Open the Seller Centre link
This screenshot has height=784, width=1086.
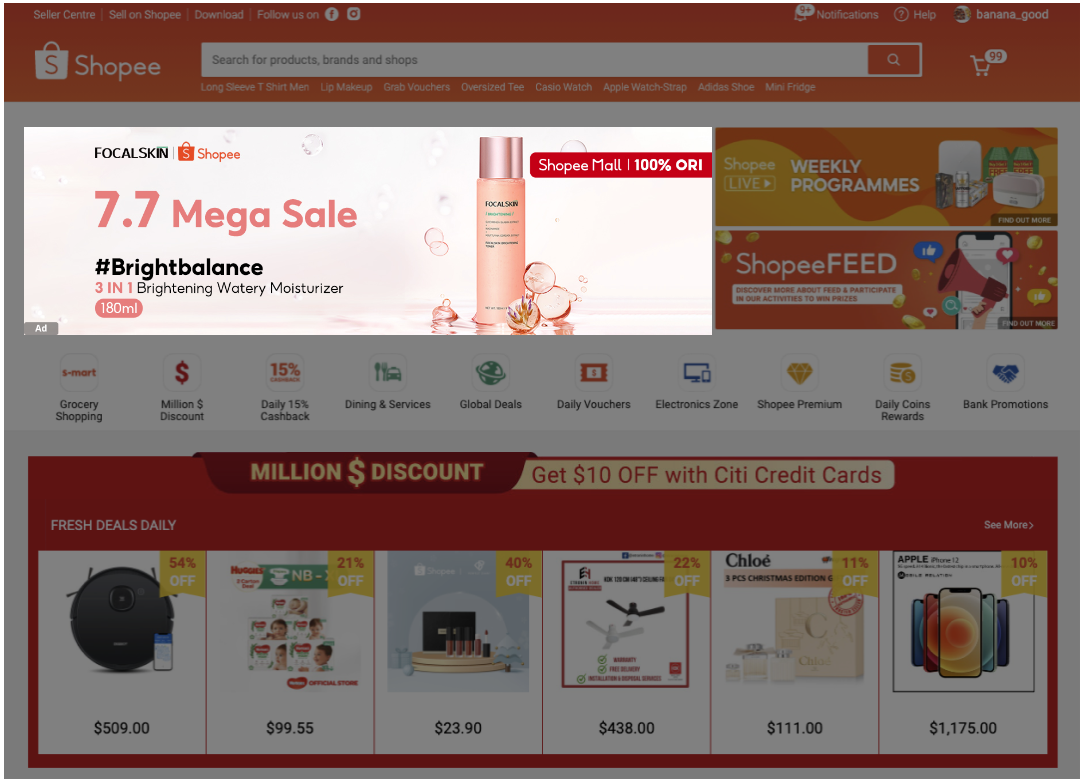click(x=64, y=15)
